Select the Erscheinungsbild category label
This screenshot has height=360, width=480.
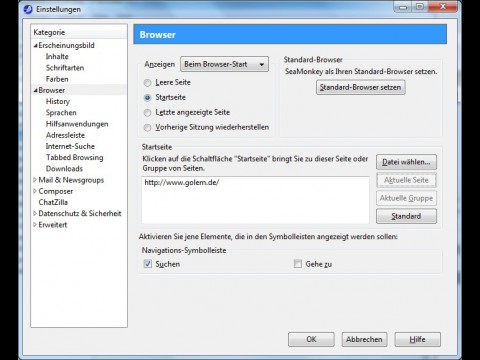point(66,45)
